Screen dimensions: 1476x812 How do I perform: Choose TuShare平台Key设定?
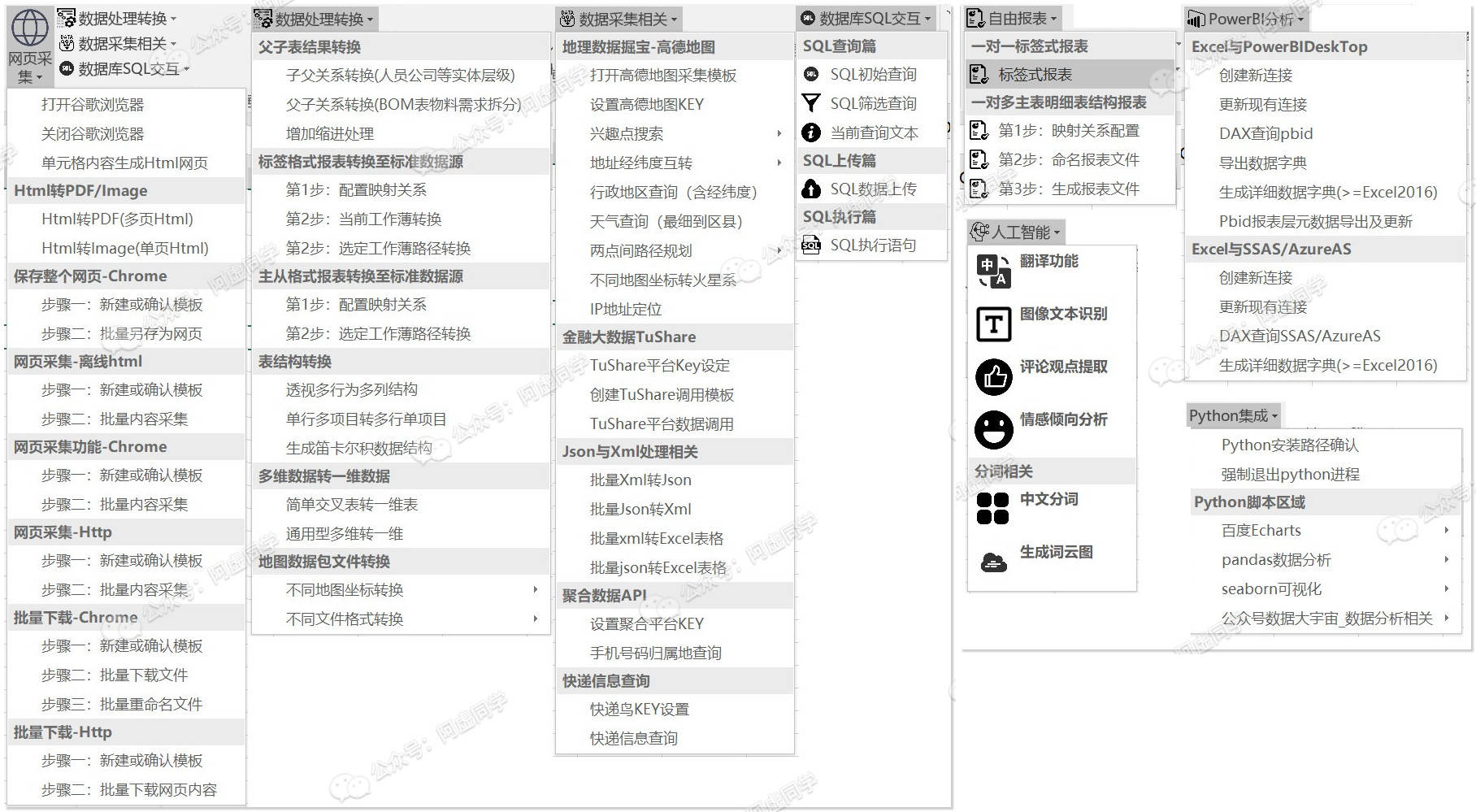pos(675,365)
